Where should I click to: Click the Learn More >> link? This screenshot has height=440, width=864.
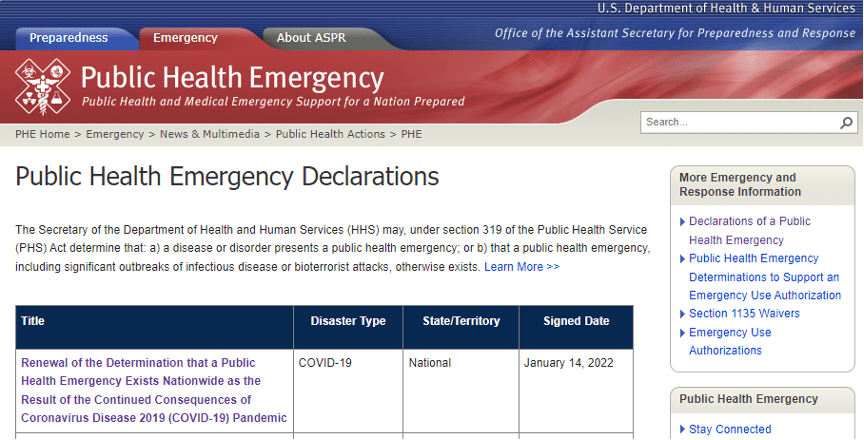[x=522, y=267]
